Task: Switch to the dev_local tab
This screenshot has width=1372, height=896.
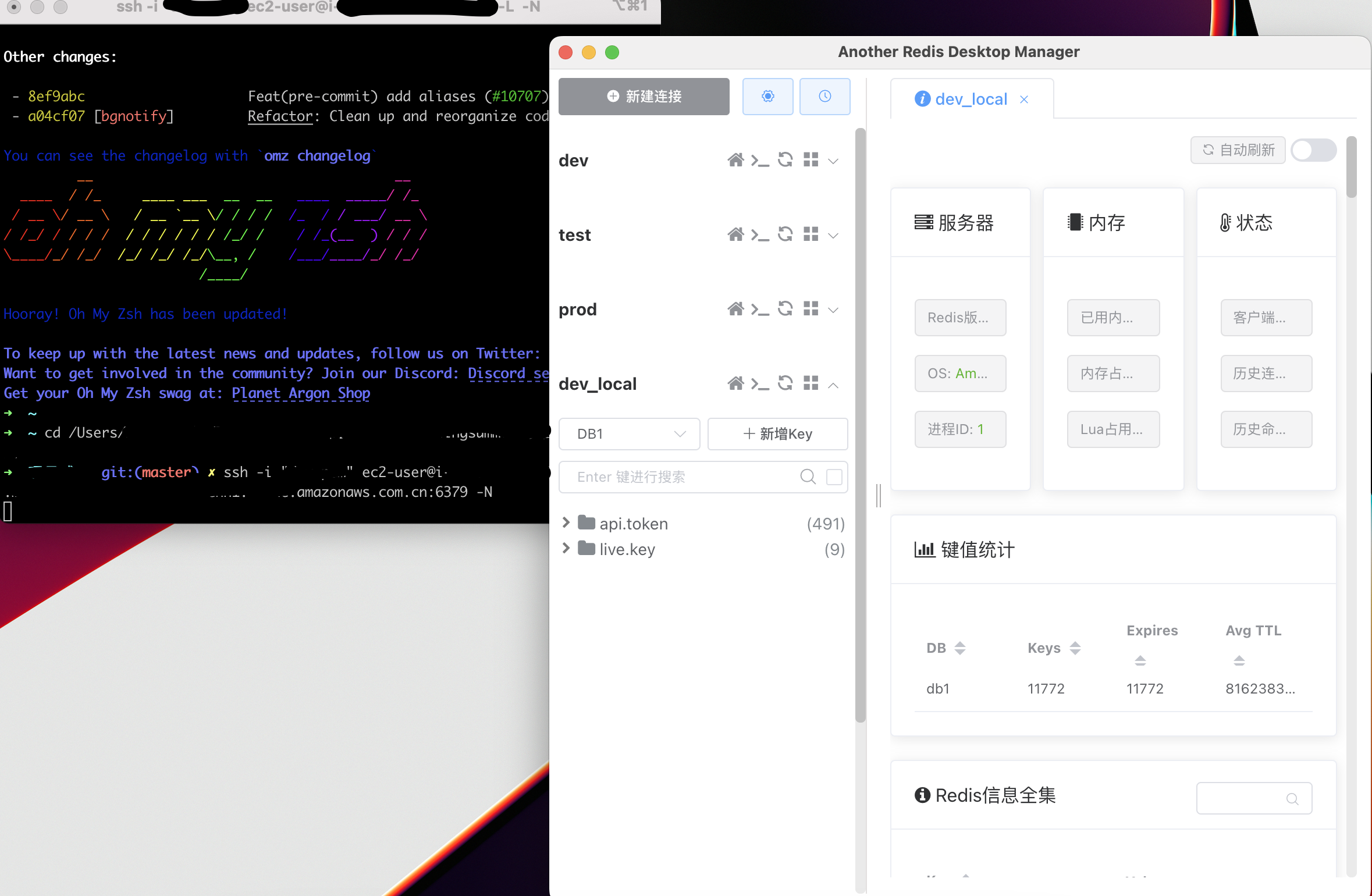Action: click(971, 99)
